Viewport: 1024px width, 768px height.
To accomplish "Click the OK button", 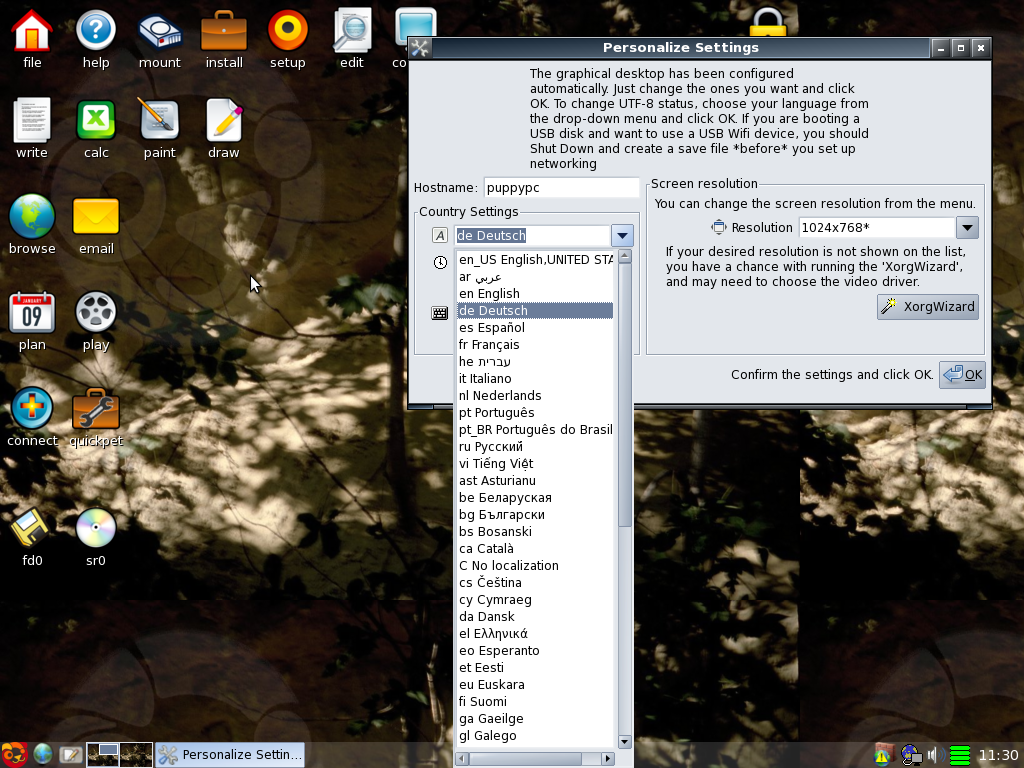I will point(962,375).
